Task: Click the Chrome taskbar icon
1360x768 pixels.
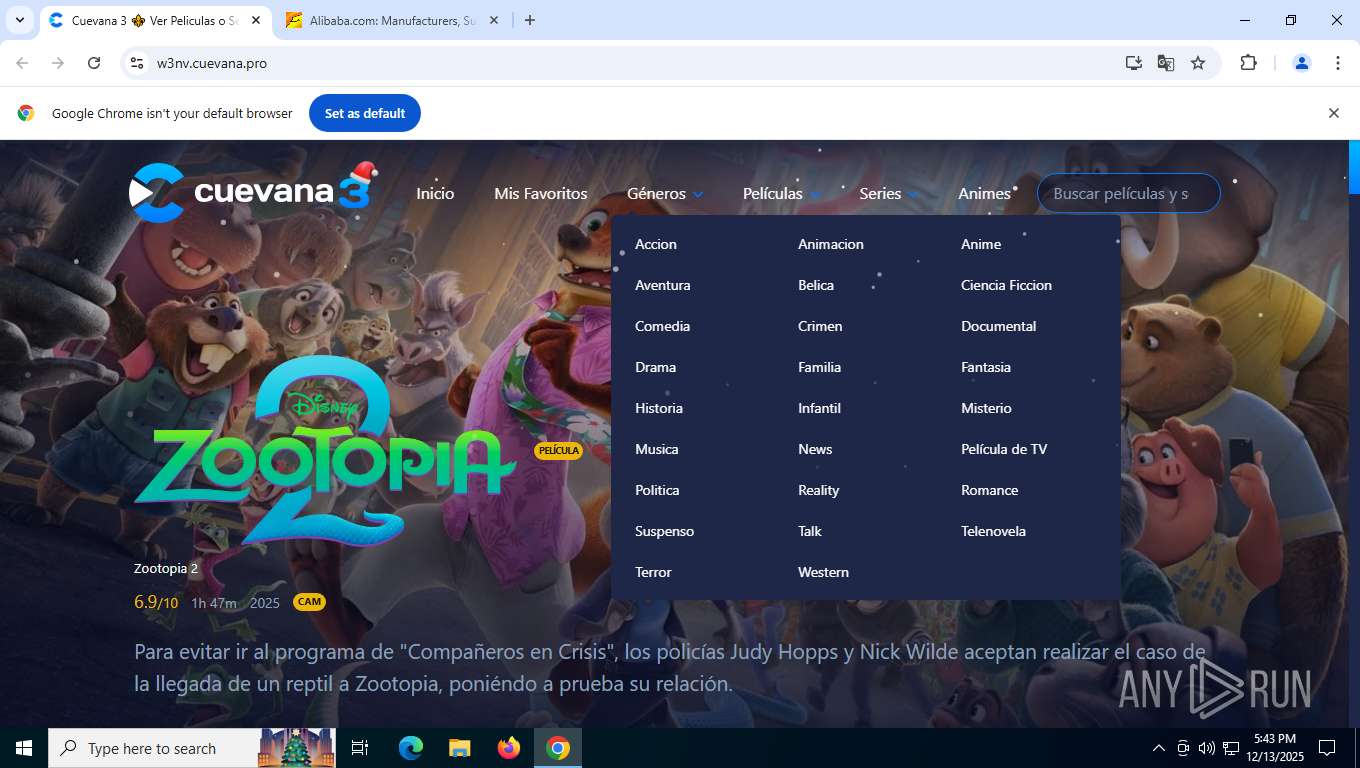Action: click(x=558, y=748)
